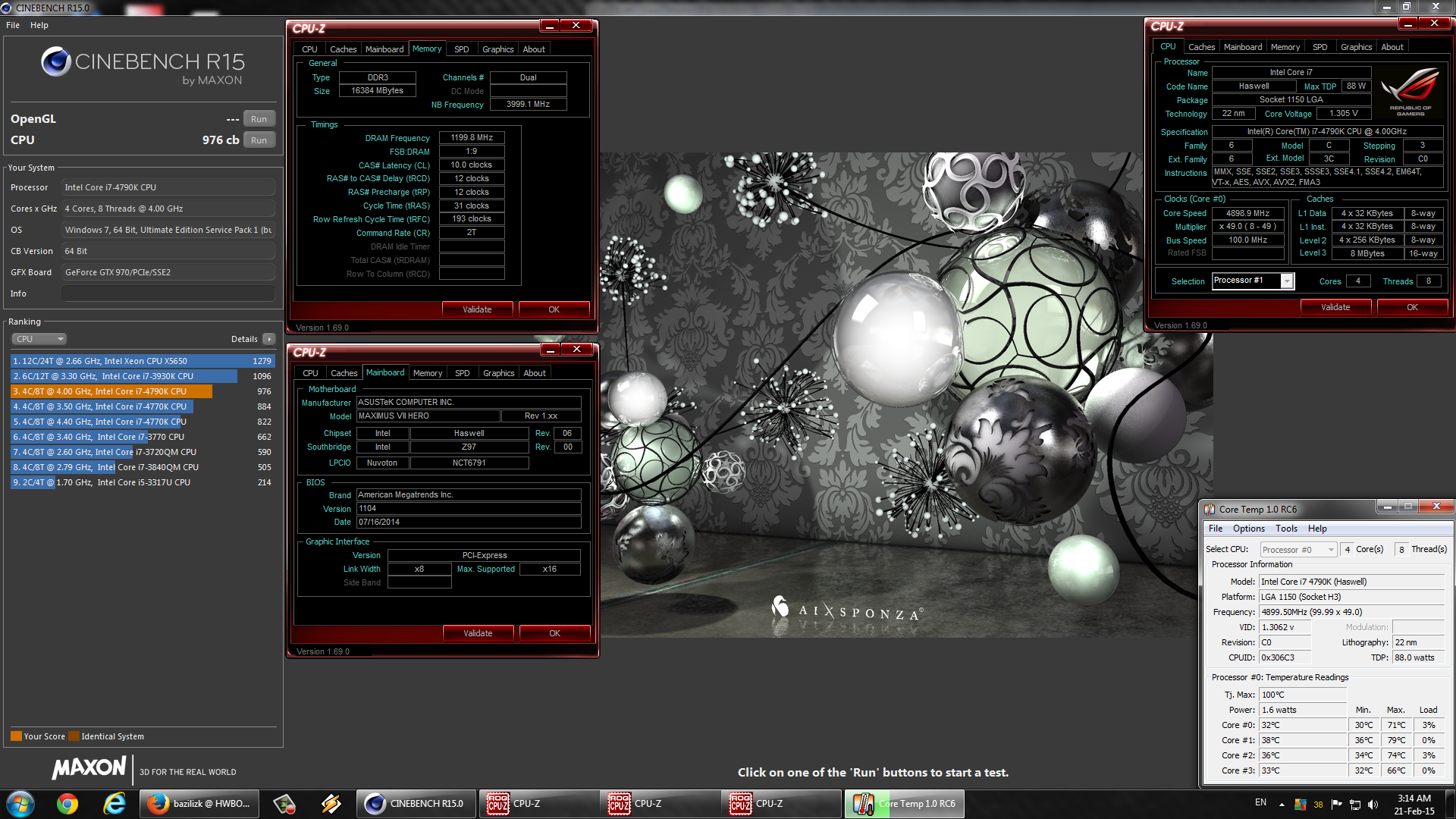The width and height of the screenshot is (1456, 819).
Task: Open SPD tab in right CPU-Z window
Action: 1320,47
